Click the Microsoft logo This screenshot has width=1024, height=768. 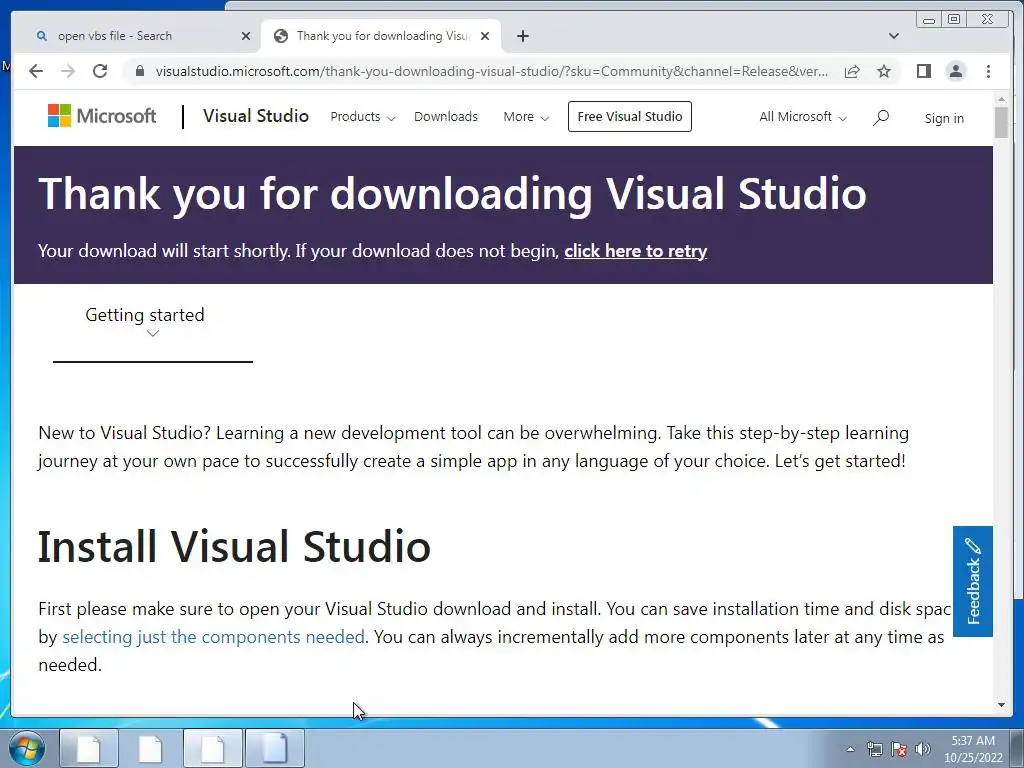(102, 116)
